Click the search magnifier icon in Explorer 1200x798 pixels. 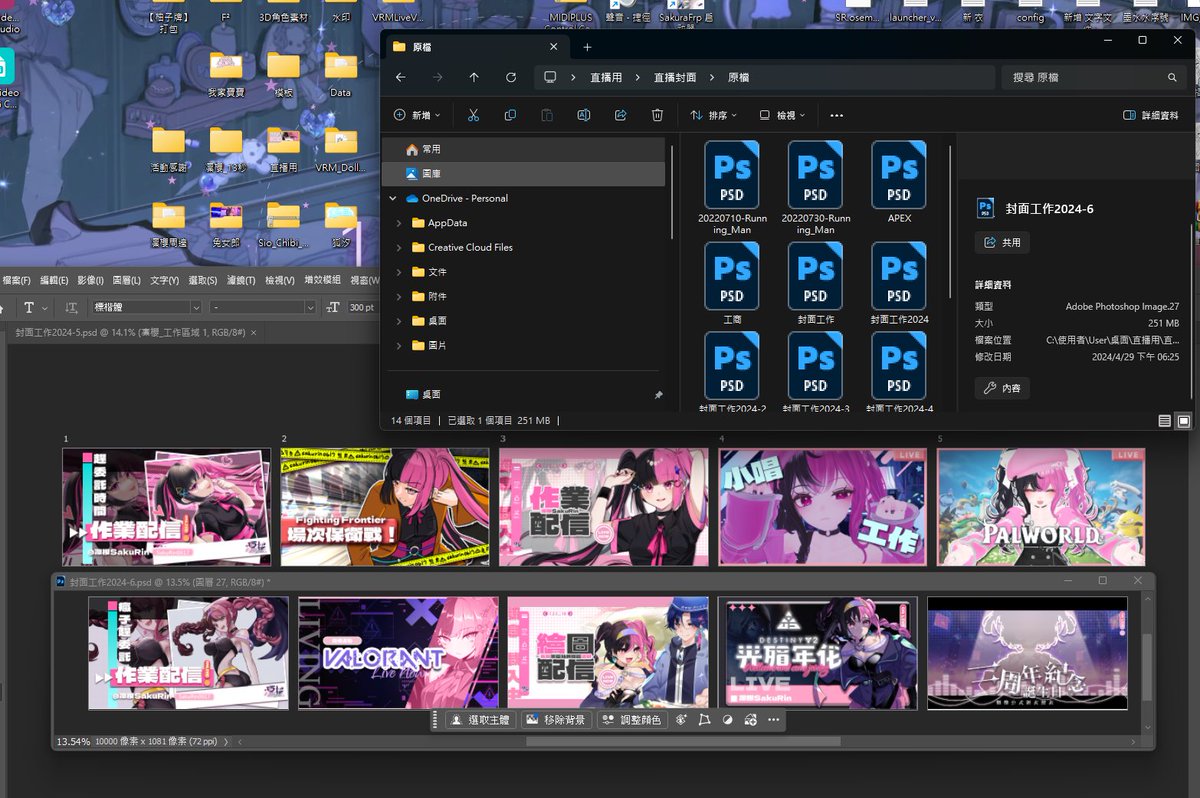click(x=1172, y=77)
